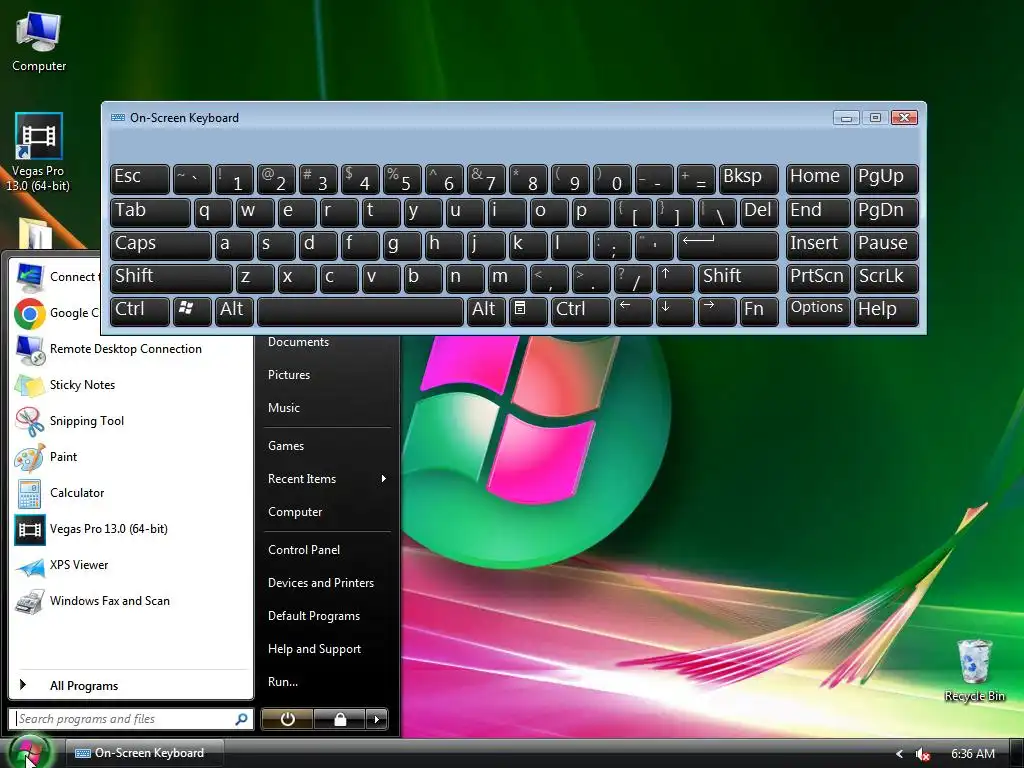Open Games from Start menu

tap(286, 446)
